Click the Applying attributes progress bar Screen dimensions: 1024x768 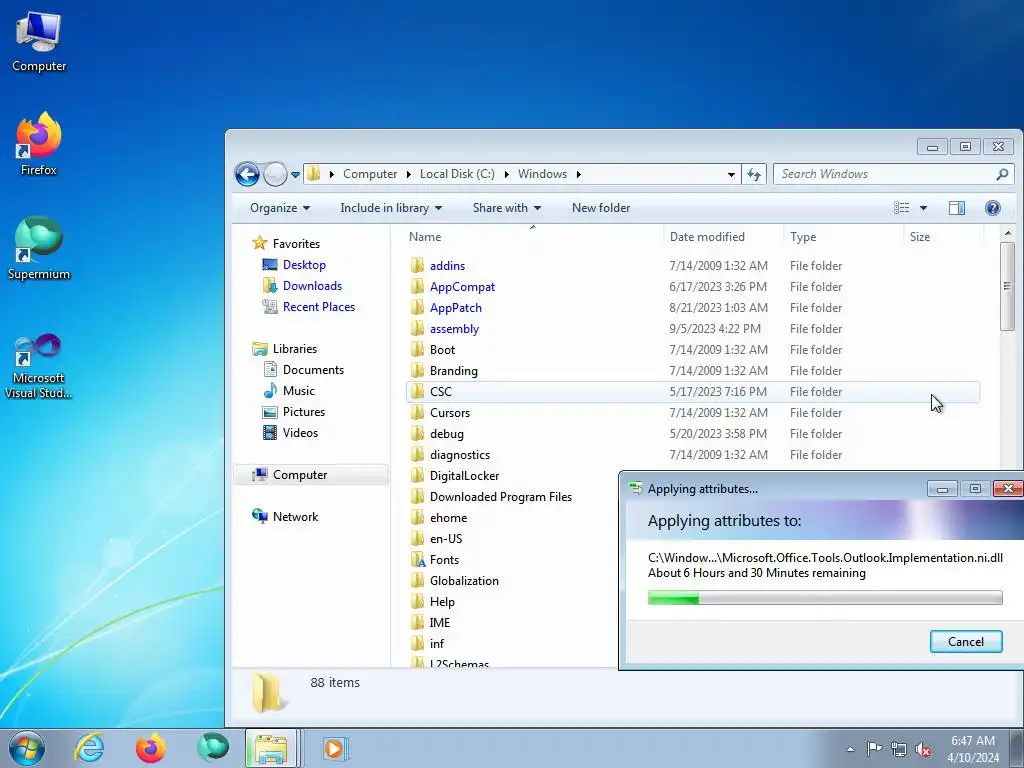point(825,598)
